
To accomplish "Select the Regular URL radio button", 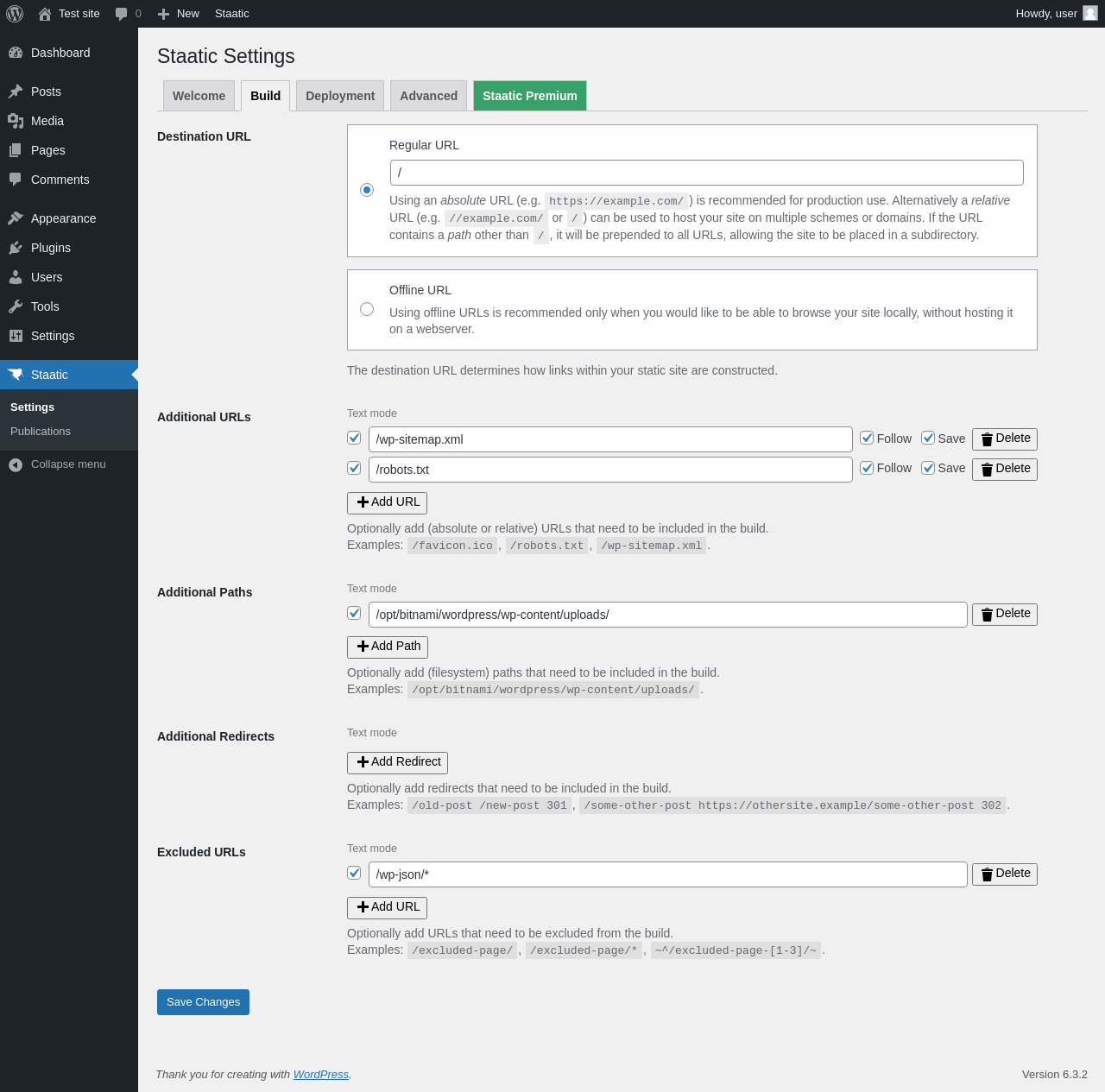I will click(367, 190).
